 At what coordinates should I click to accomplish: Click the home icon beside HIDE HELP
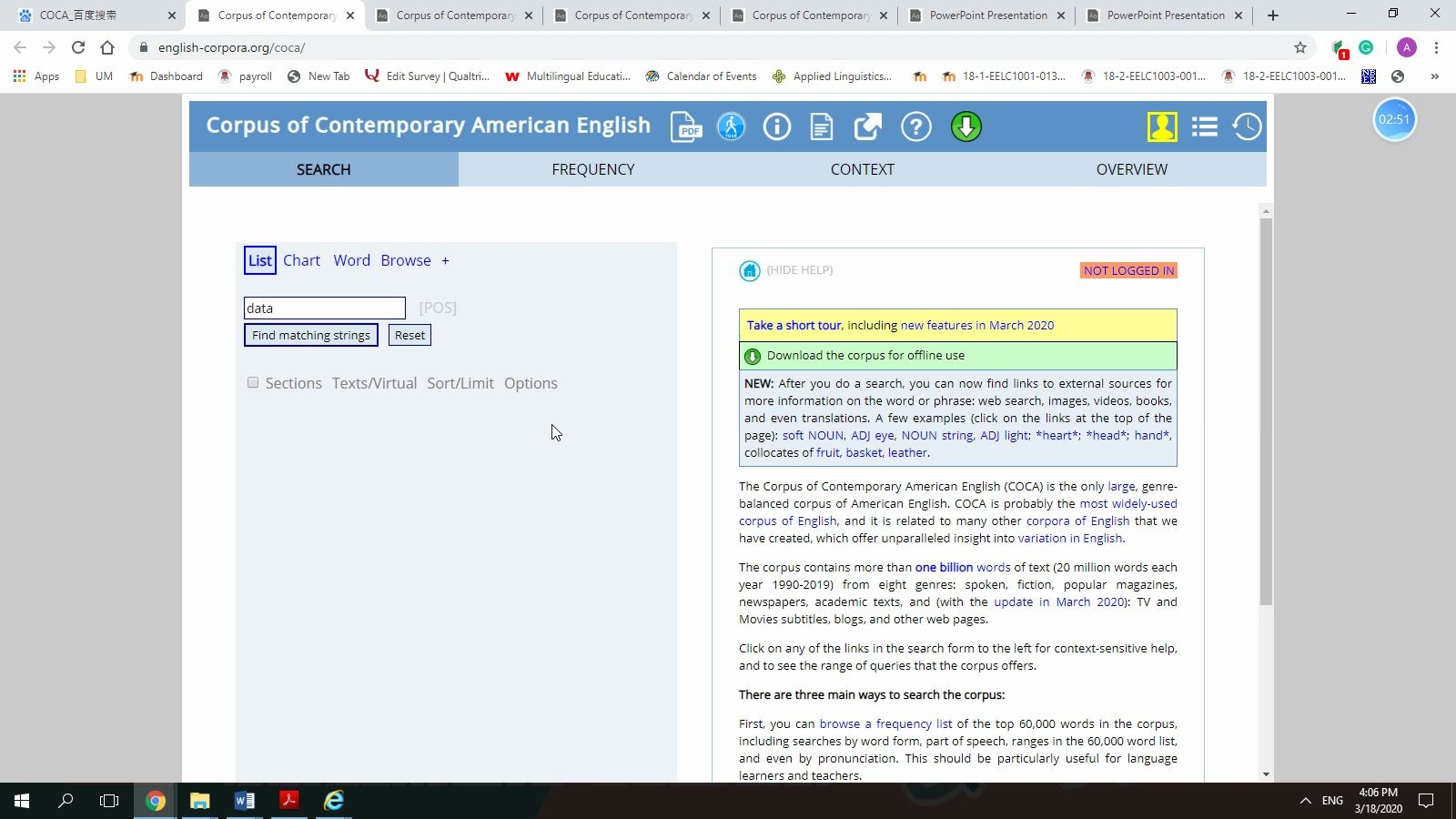coord(750,270)
